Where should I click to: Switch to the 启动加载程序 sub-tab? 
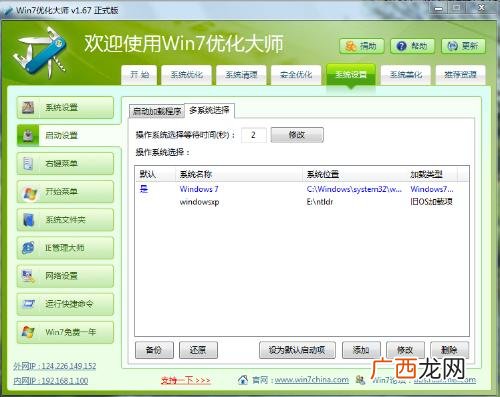point(157,111)
